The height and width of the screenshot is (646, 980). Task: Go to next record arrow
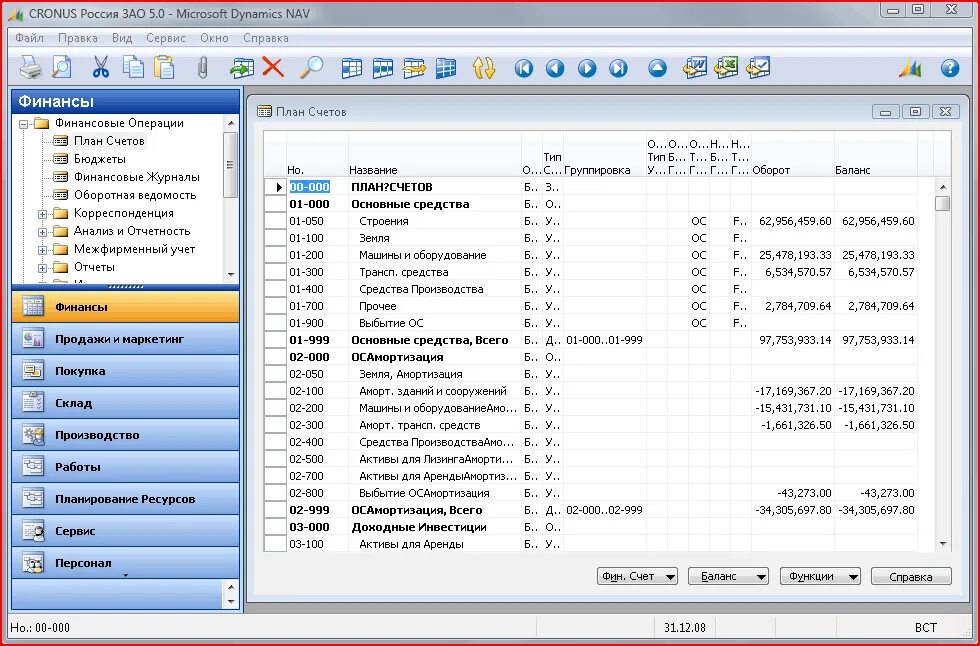tap(586, 67)
